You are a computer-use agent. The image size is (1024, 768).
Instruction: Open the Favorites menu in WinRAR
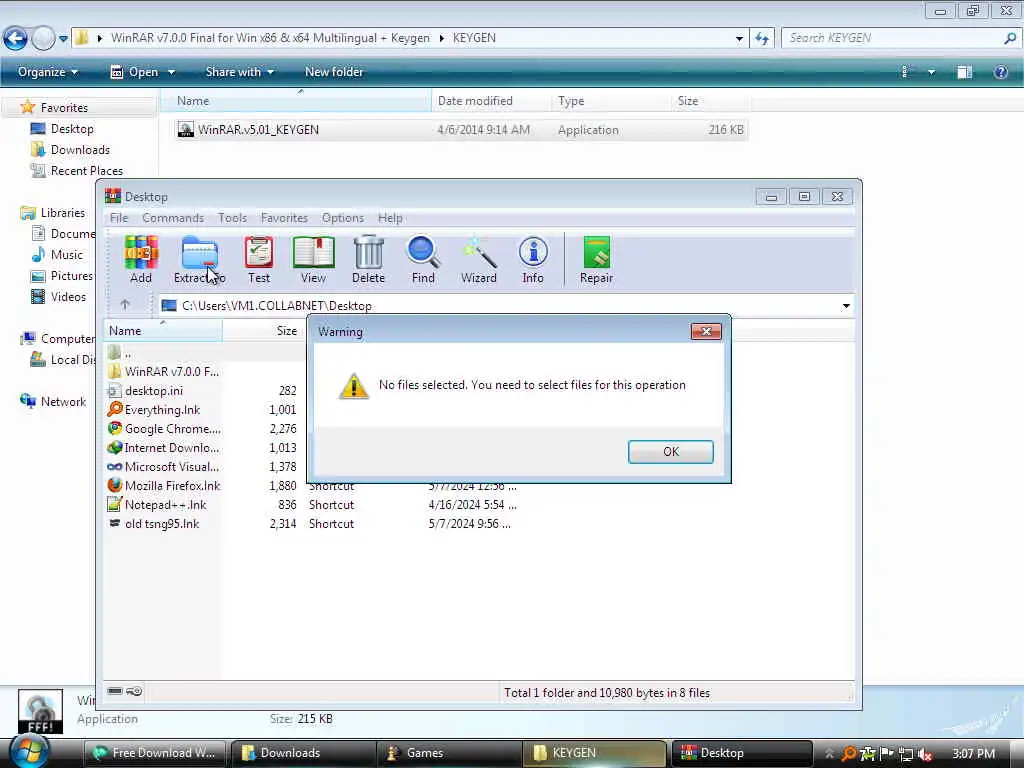click(284, 218)
